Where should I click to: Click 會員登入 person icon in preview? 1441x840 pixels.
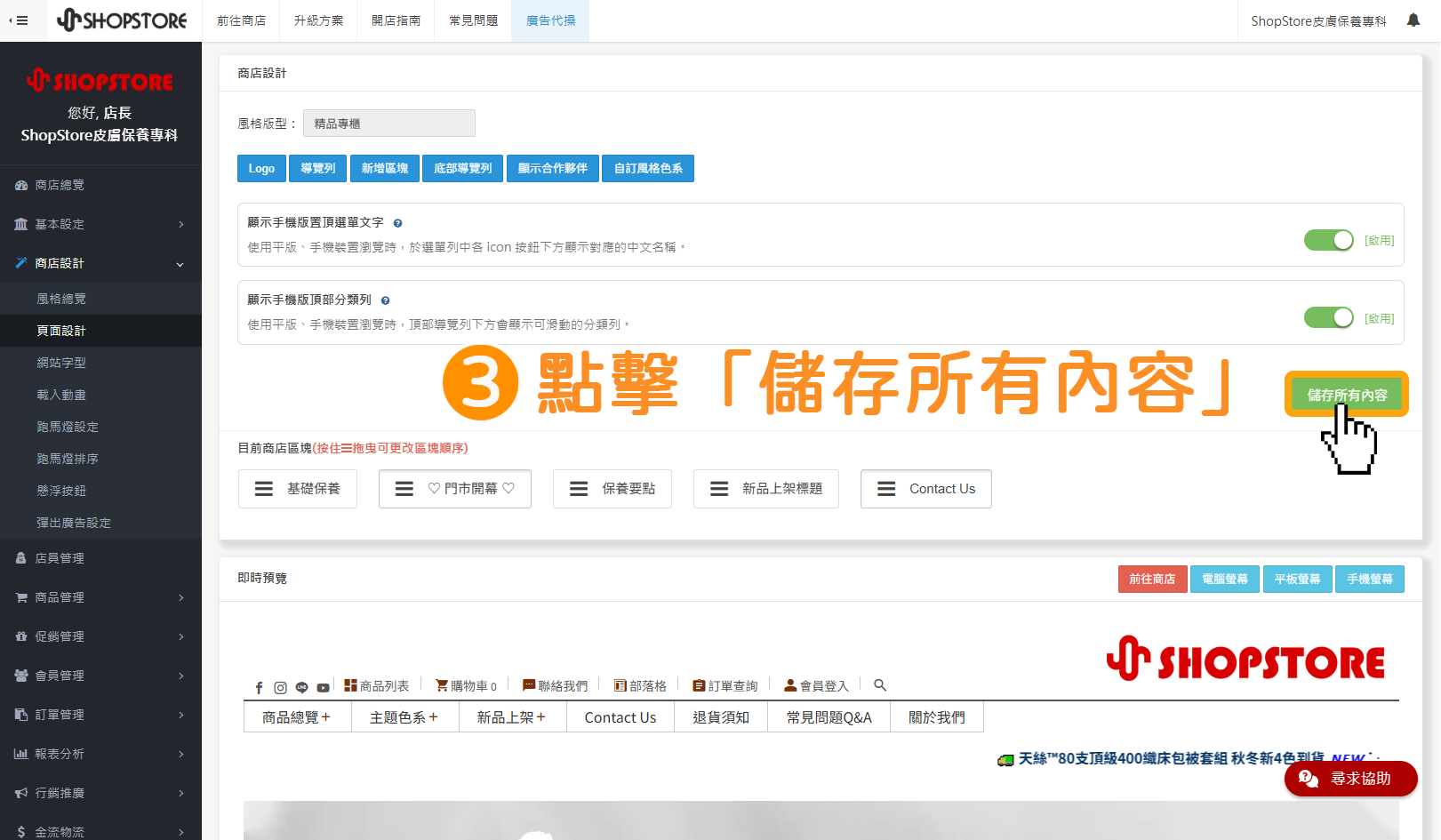click(790, 685)
